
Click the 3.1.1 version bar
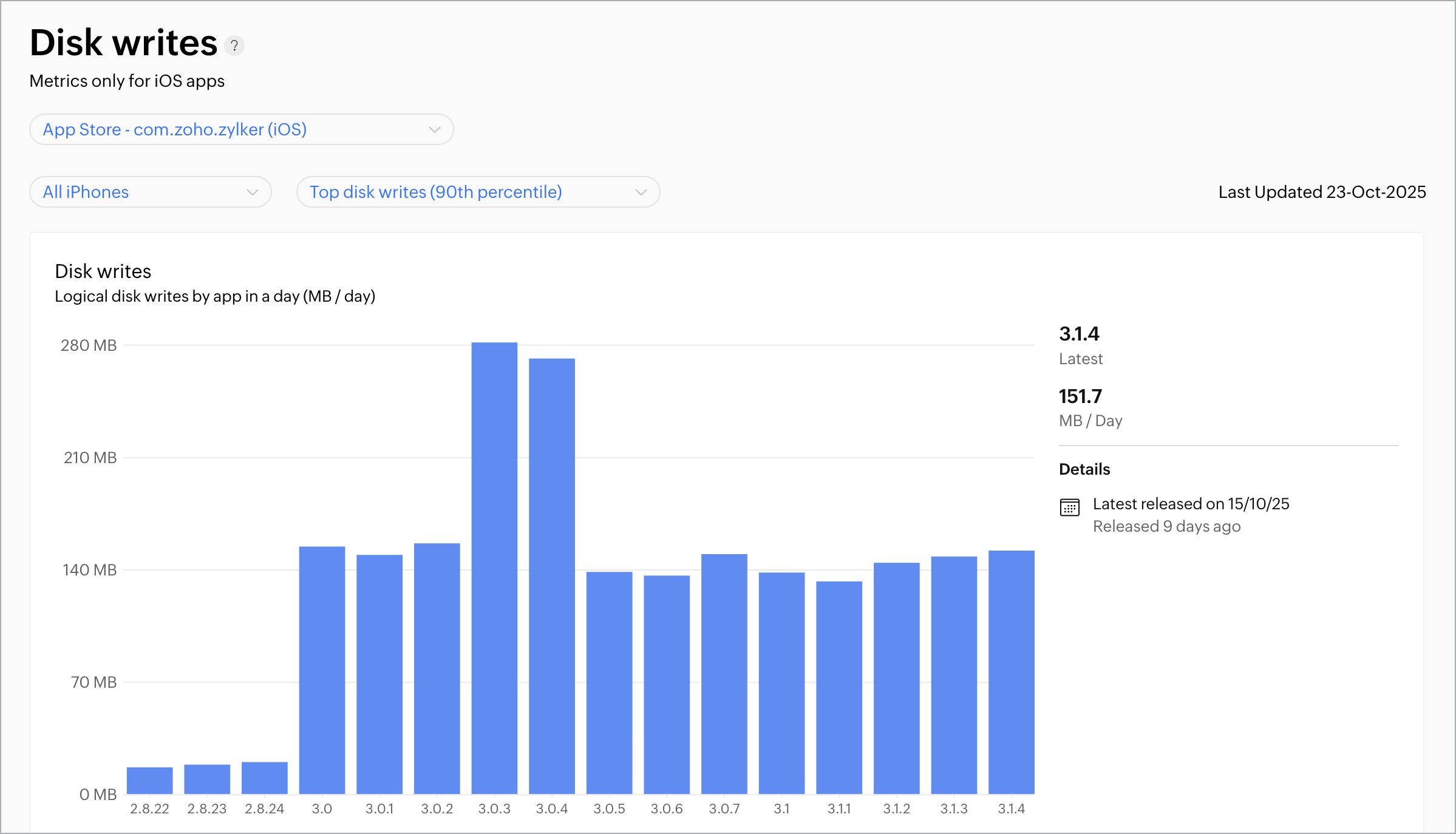click(839, 687)
